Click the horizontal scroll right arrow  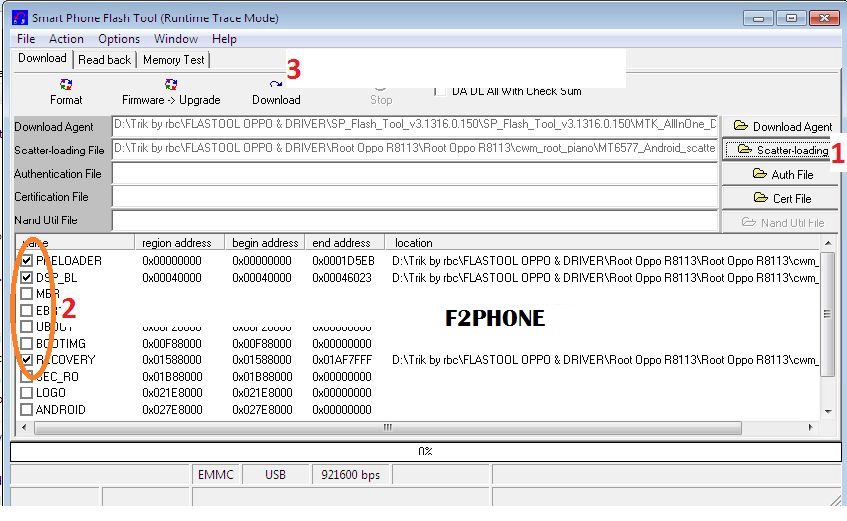(x=810, y=428)
